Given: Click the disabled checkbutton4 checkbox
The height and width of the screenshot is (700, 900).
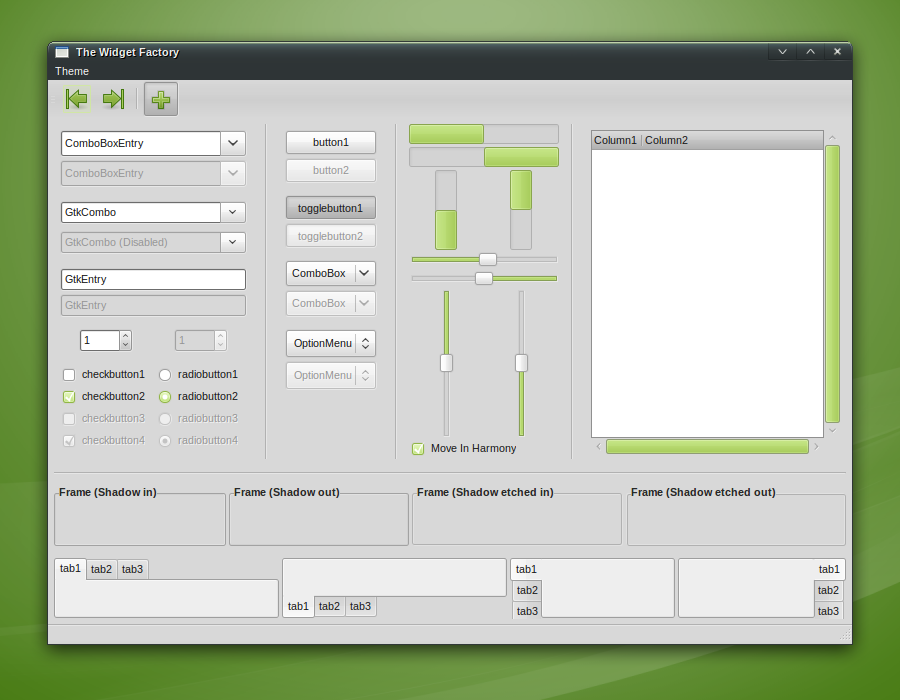Looking at the screenshot, I should coord(69,441).
